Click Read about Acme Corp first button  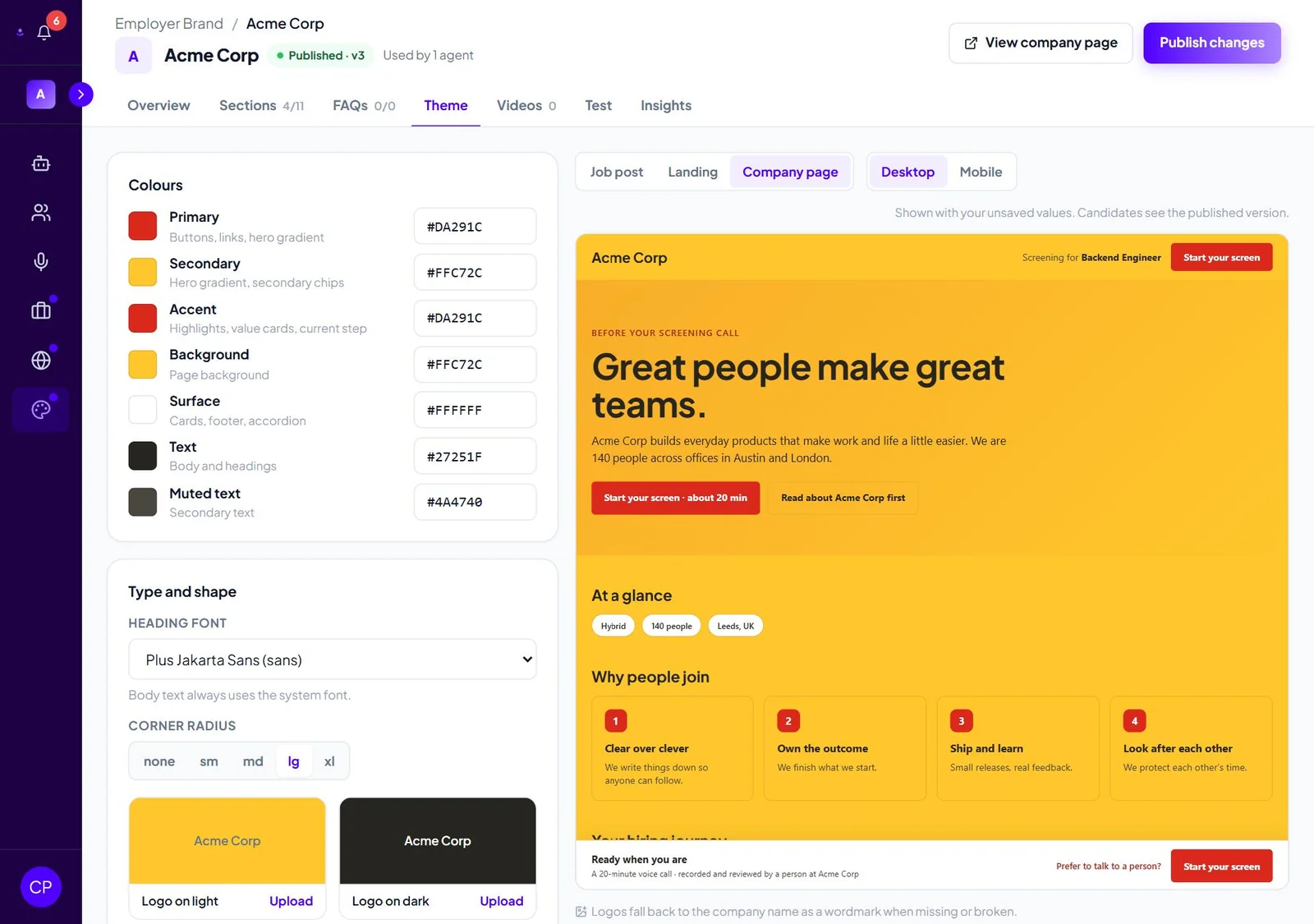pos(843,498)
